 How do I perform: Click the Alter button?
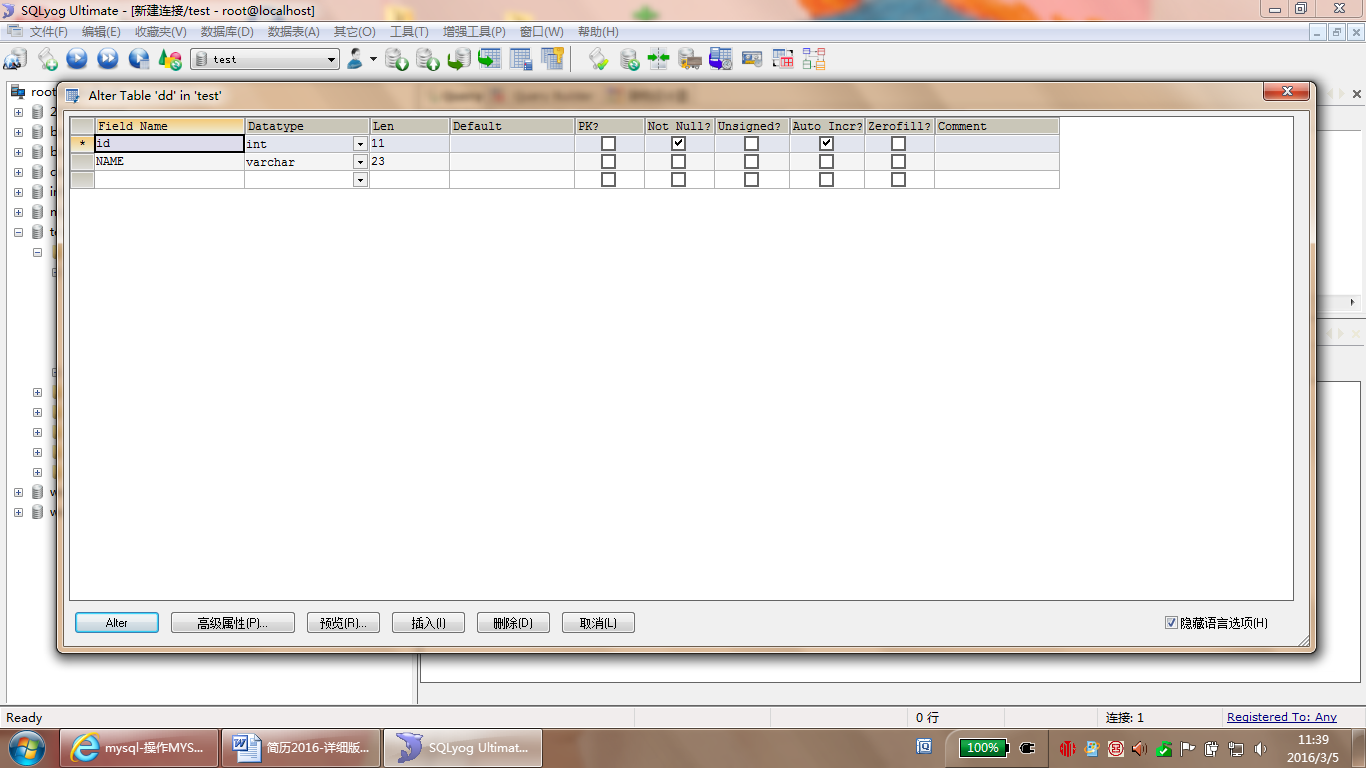tap(117, 623)
